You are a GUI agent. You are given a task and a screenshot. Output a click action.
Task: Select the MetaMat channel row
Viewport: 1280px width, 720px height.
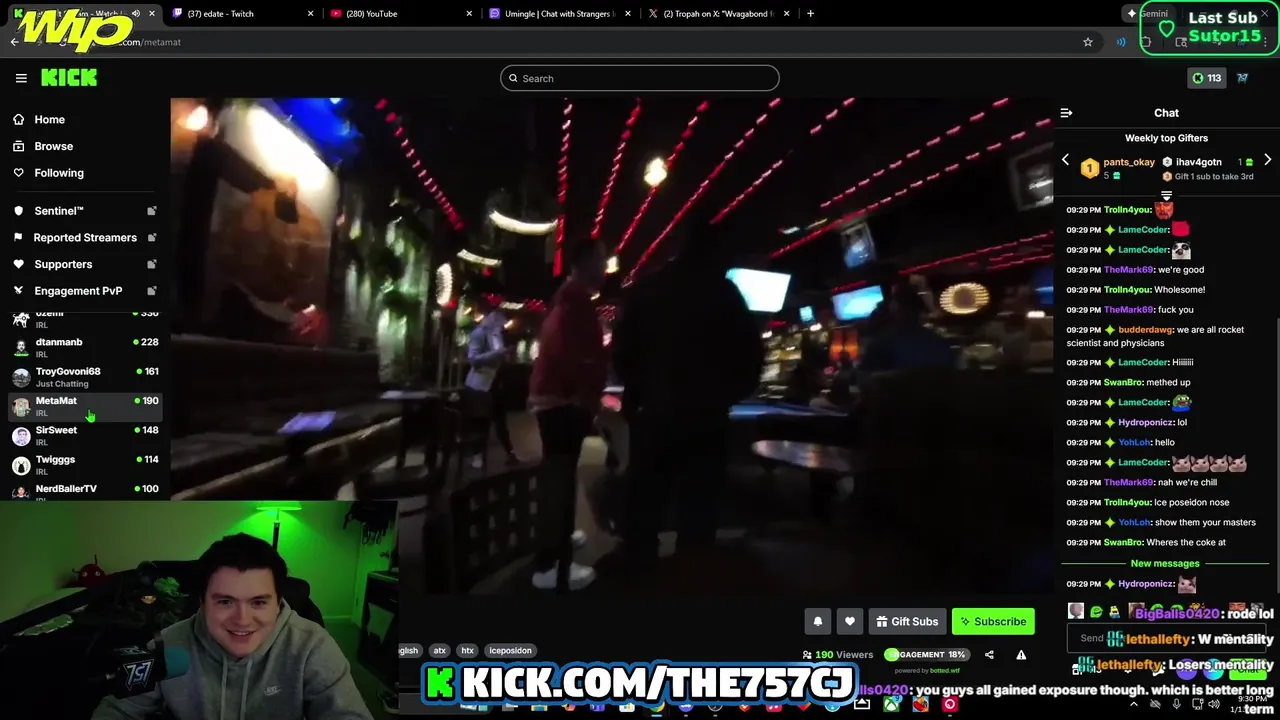coord(85,406)
